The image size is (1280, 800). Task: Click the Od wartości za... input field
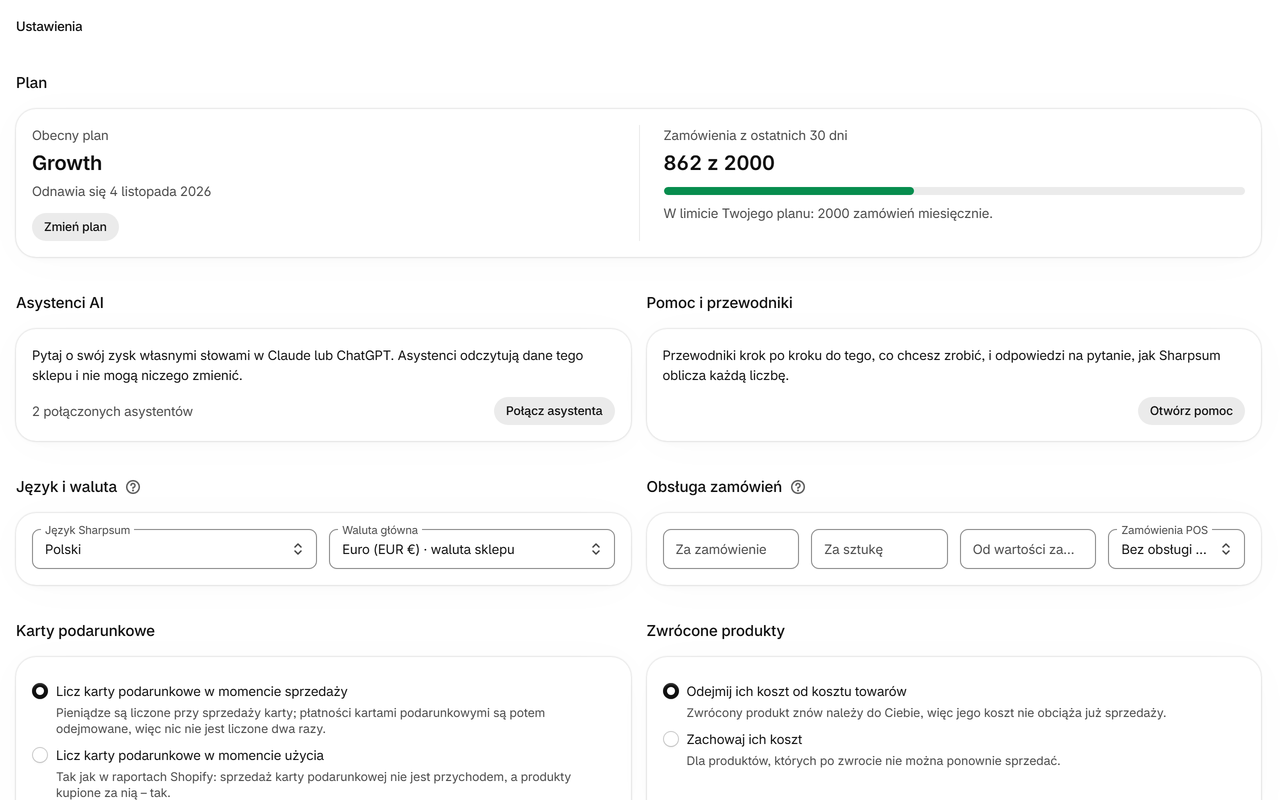point(1028,549)
